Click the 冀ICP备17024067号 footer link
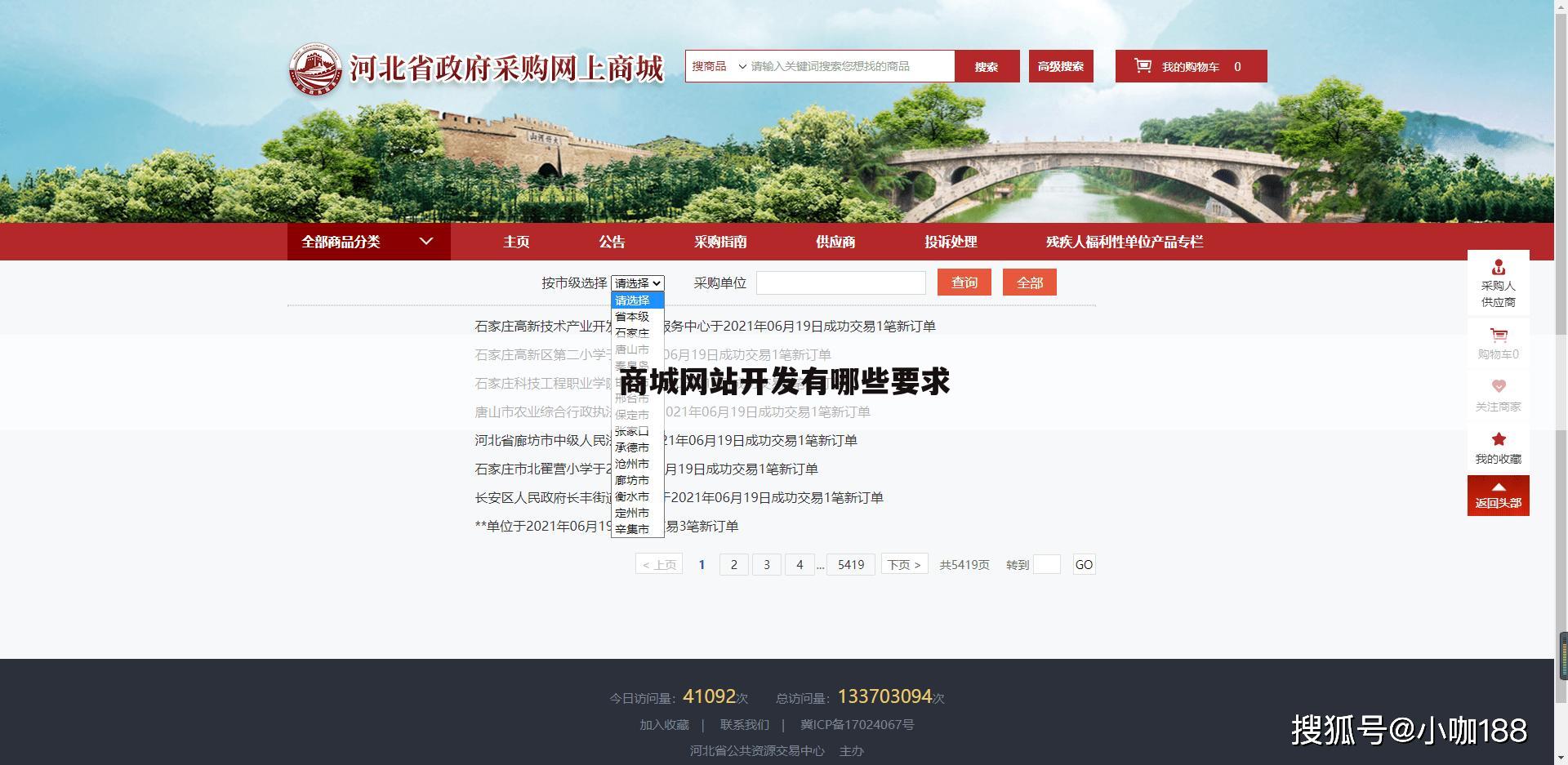The height and width of the screenshot is (765, 1568). [857, 725]
